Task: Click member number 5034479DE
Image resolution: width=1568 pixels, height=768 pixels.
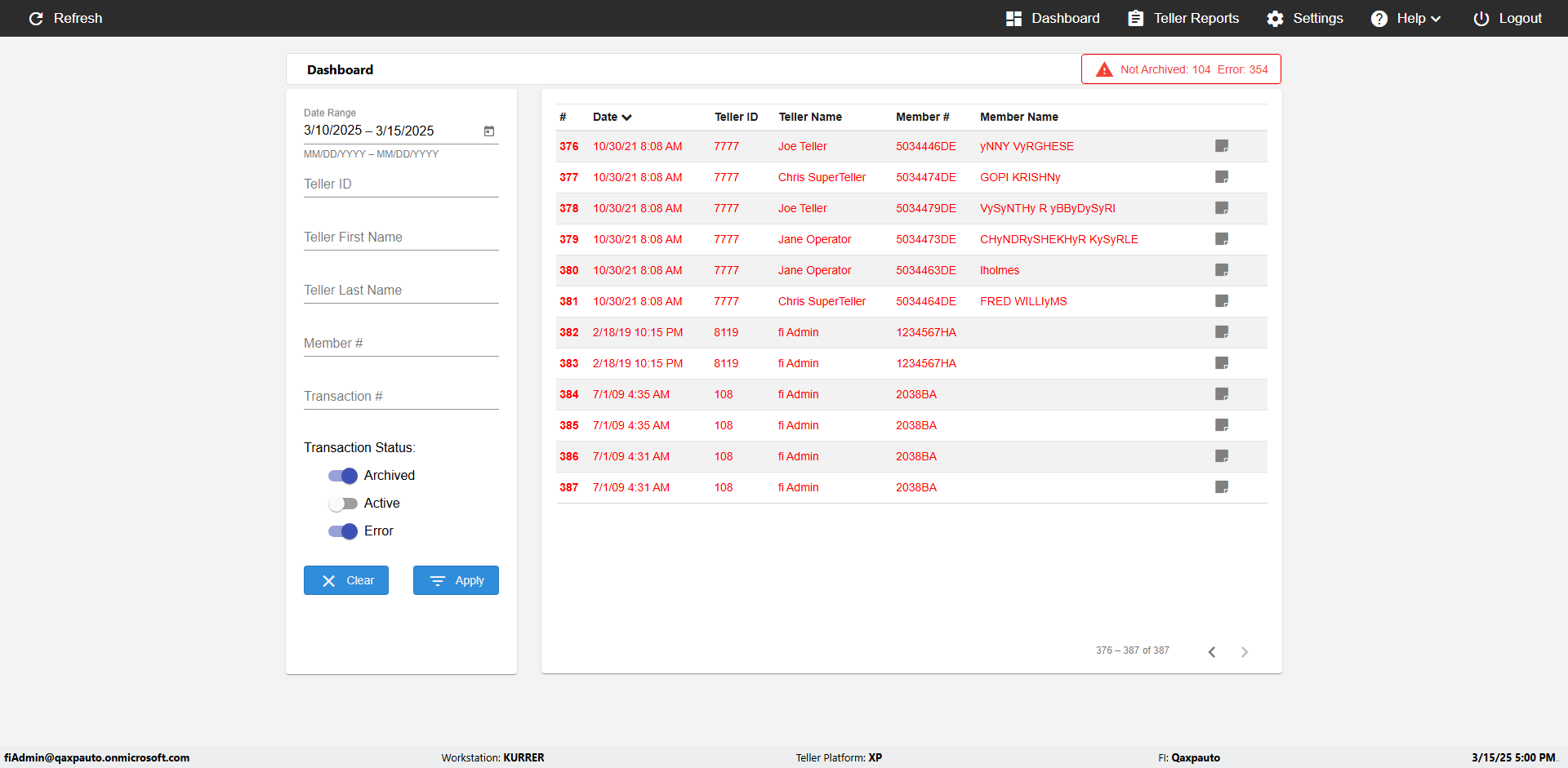Action: pyautogui.click(x=926, y=209)
